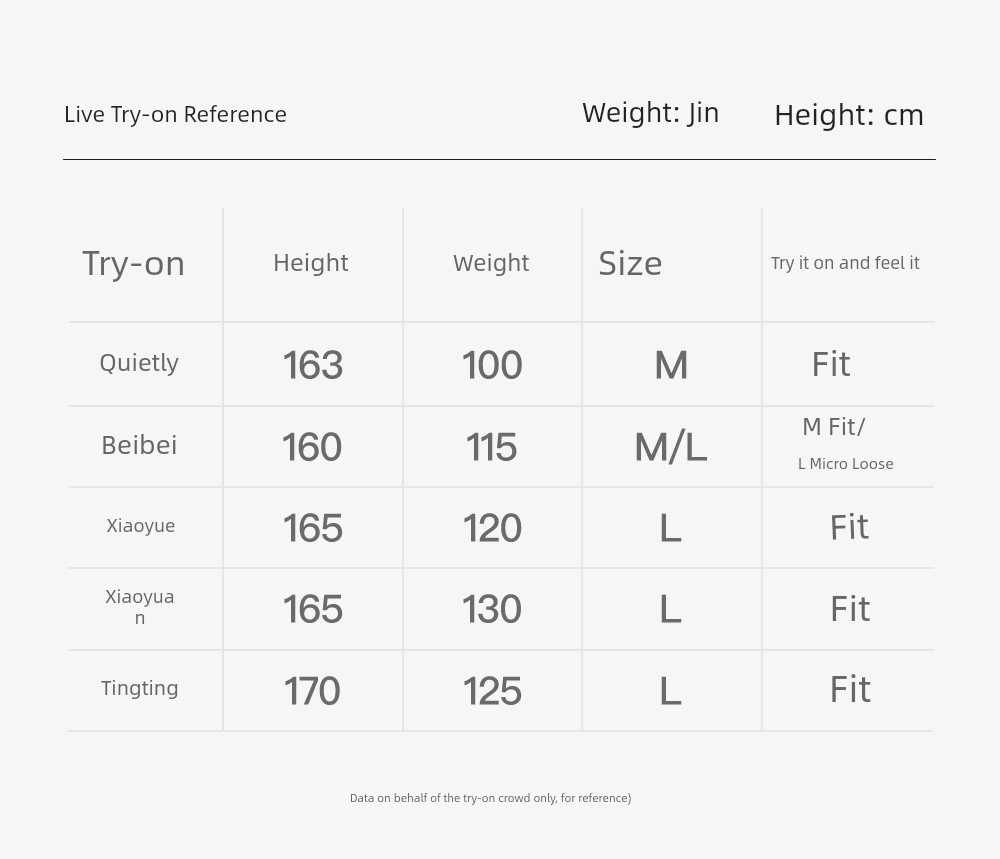The width and height of the screenshot is (1000, 859).
Task: Click the 'Weight' column header
Action: point(491,263)
